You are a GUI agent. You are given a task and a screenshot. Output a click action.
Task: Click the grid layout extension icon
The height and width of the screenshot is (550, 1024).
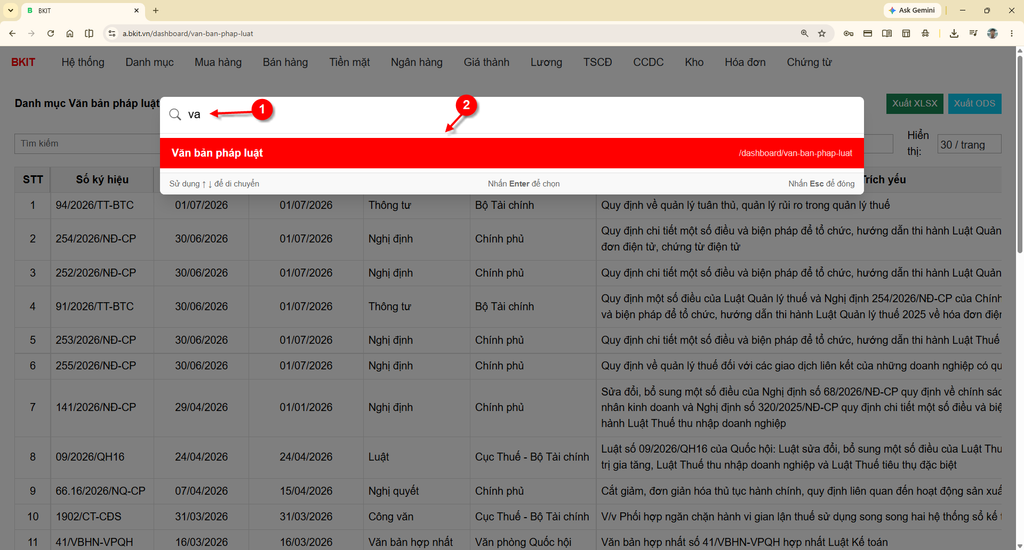[x=906, y=33]
